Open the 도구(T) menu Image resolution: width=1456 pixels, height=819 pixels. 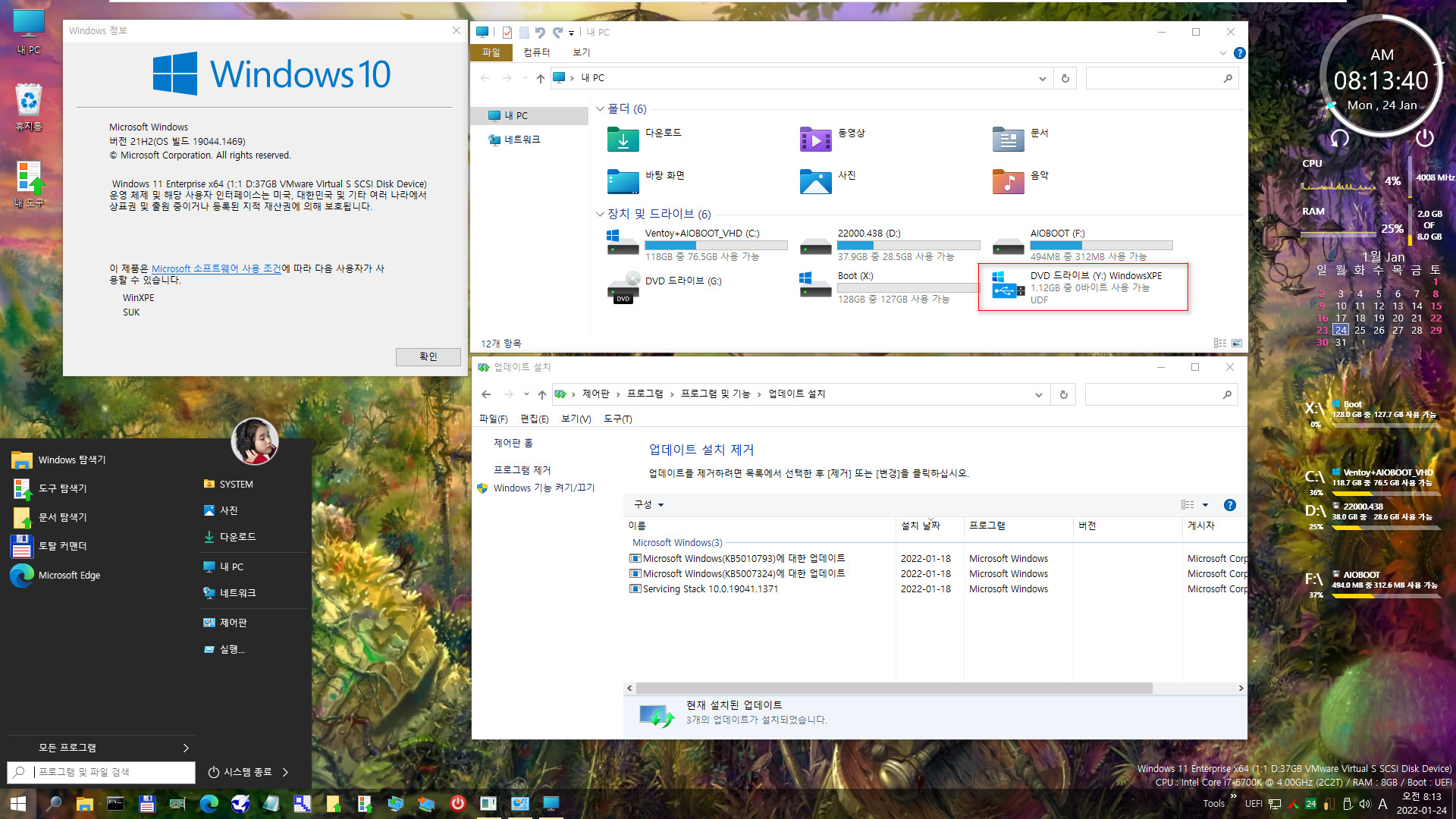coord(617,419)
